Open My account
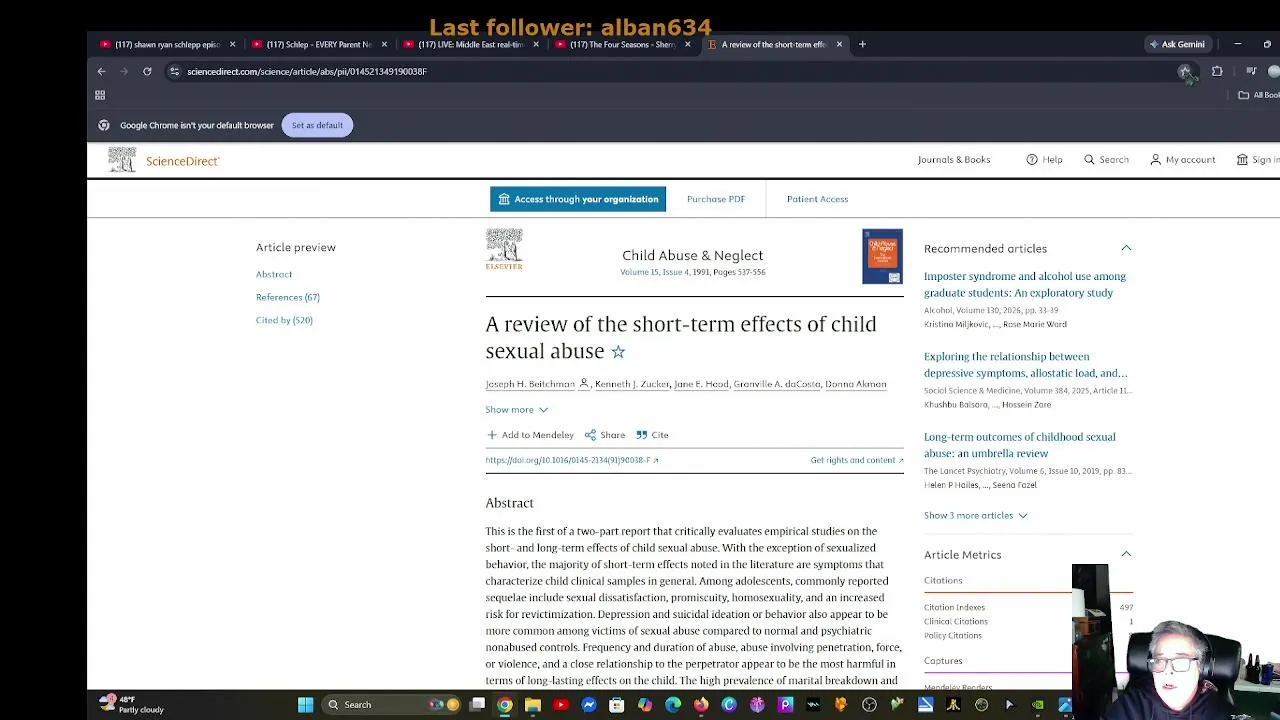 pos(1183,160)
